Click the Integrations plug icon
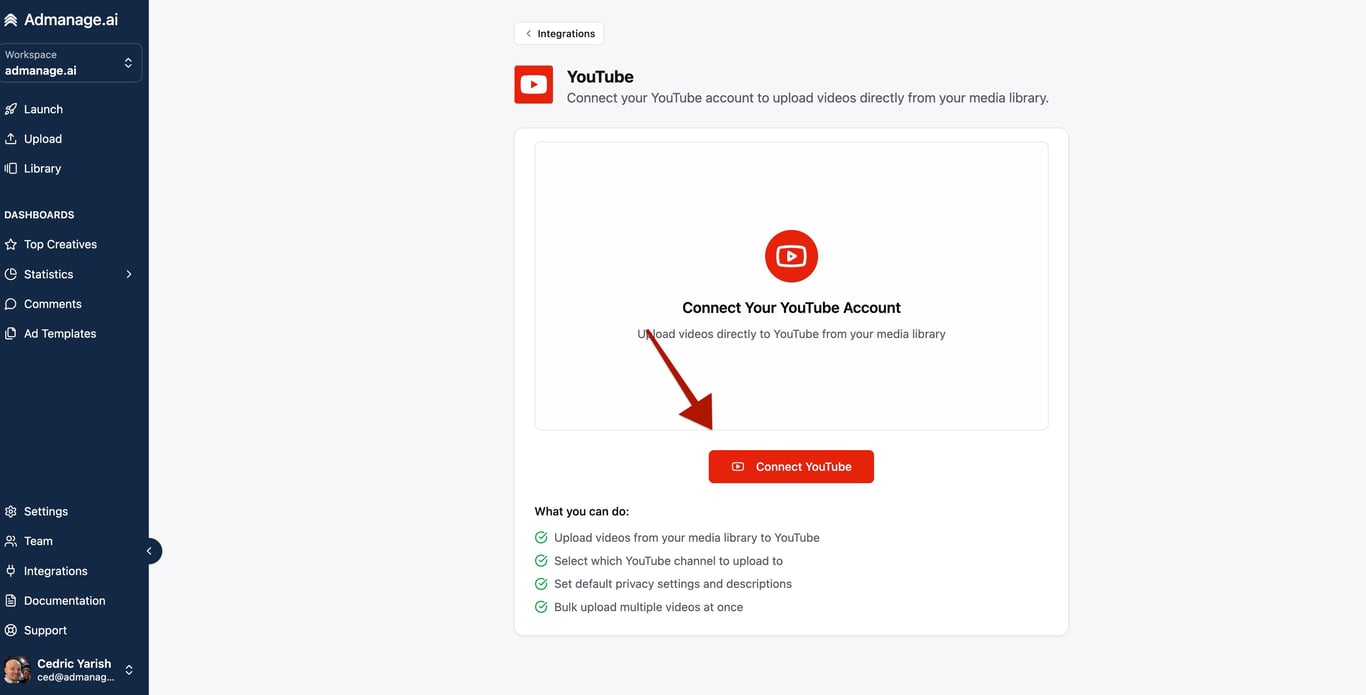Screen dimensions: 1366x695 pyautogui.click(x=11, y=571)
